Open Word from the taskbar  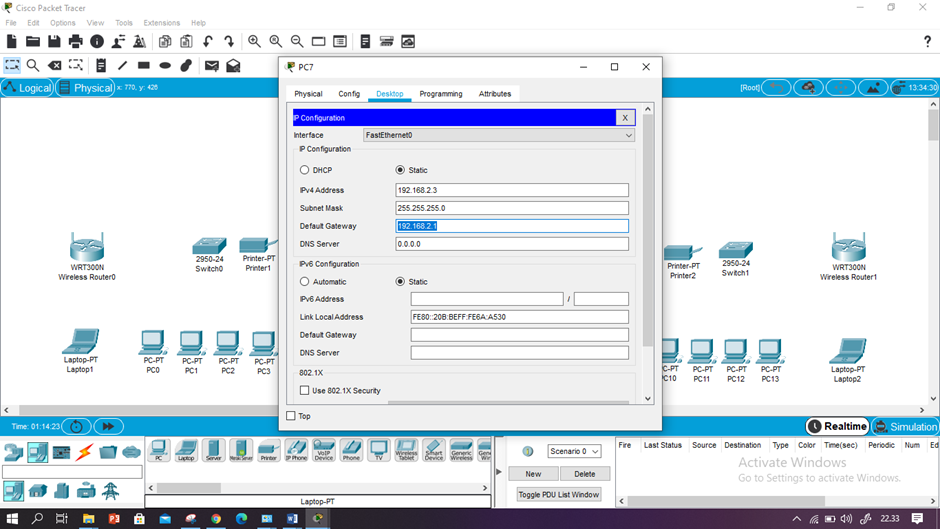click(x=293, y=518)
